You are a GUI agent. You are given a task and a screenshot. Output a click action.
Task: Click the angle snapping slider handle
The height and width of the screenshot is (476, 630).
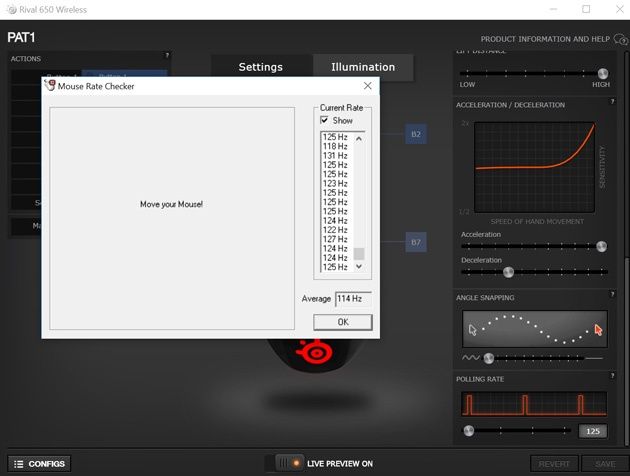(x=489, y=358)
